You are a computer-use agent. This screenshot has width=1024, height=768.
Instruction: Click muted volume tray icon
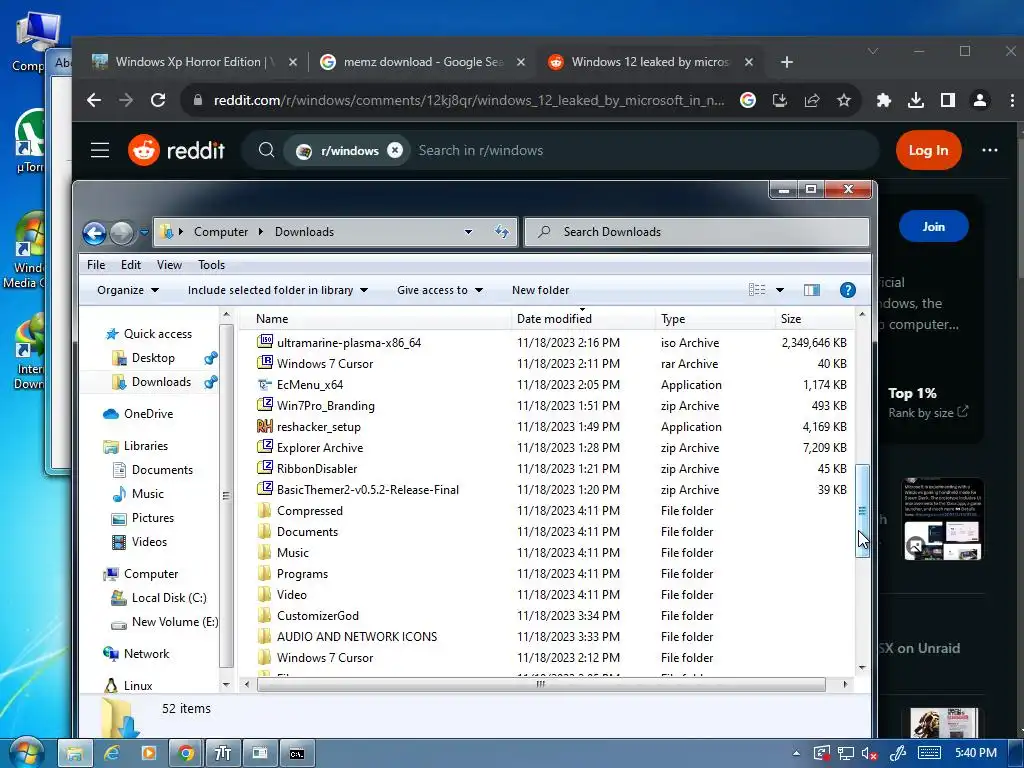(x=869, y=753)
